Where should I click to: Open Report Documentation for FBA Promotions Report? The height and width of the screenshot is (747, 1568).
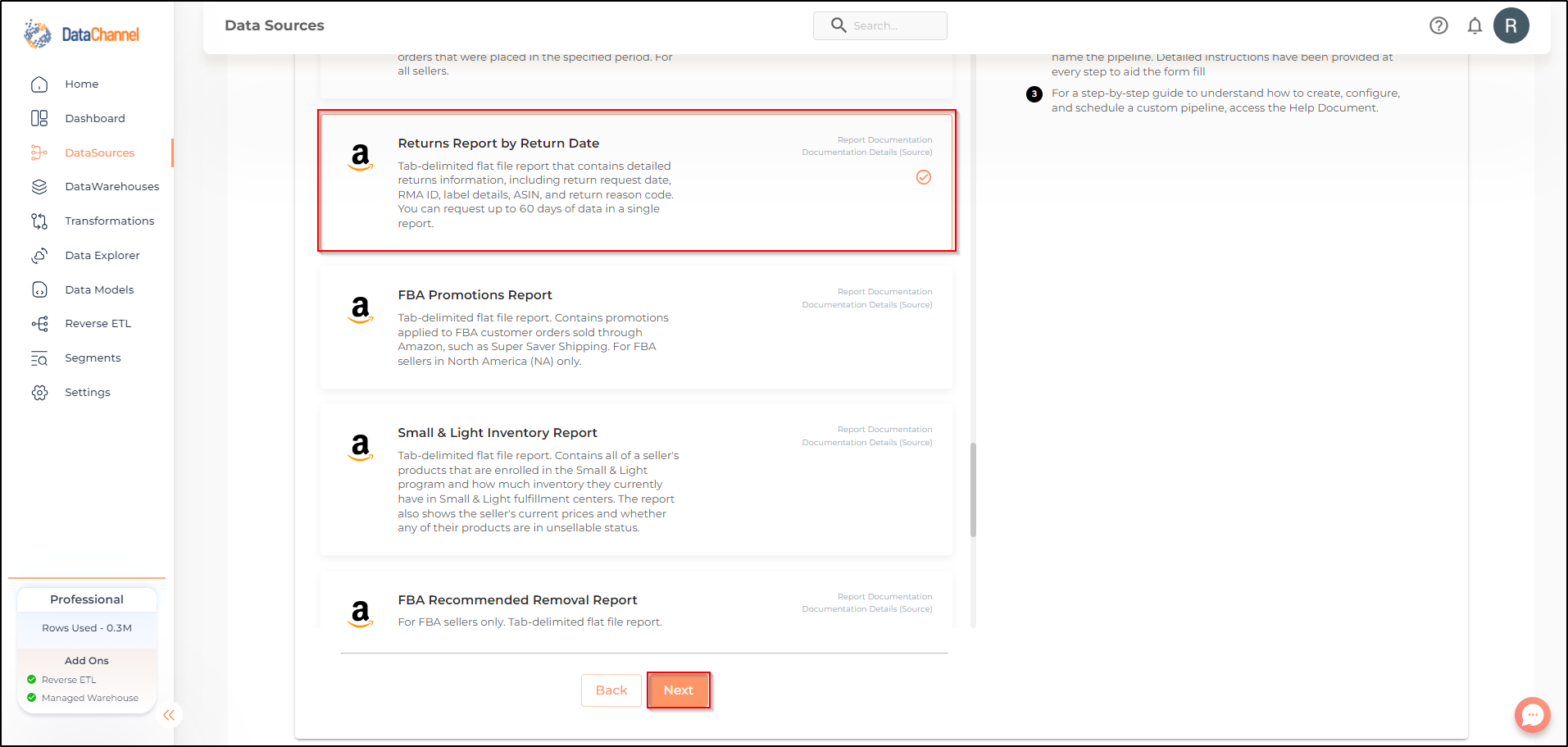(x=884, y=292)
